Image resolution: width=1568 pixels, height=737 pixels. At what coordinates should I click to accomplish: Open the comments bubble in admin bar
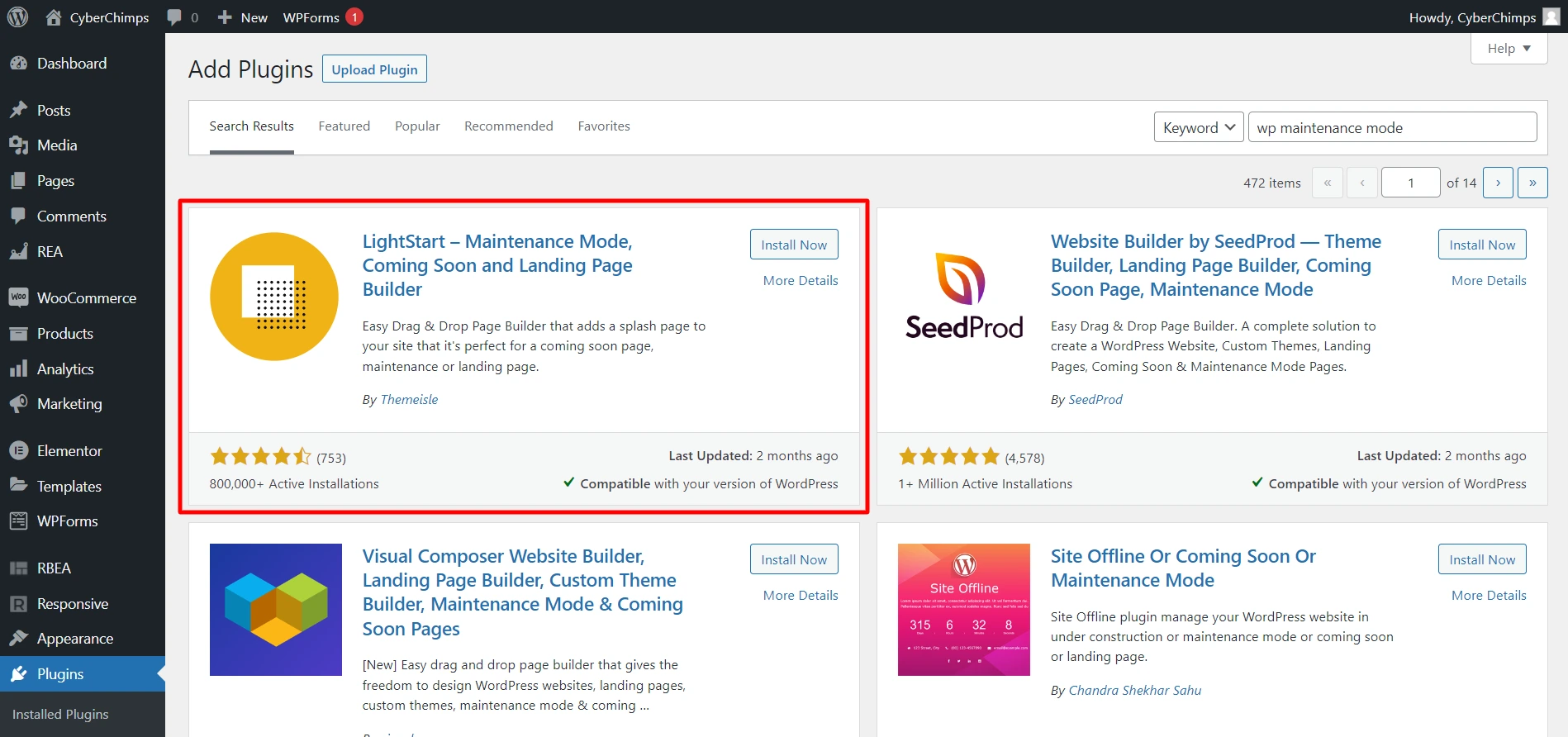(174, 17)
